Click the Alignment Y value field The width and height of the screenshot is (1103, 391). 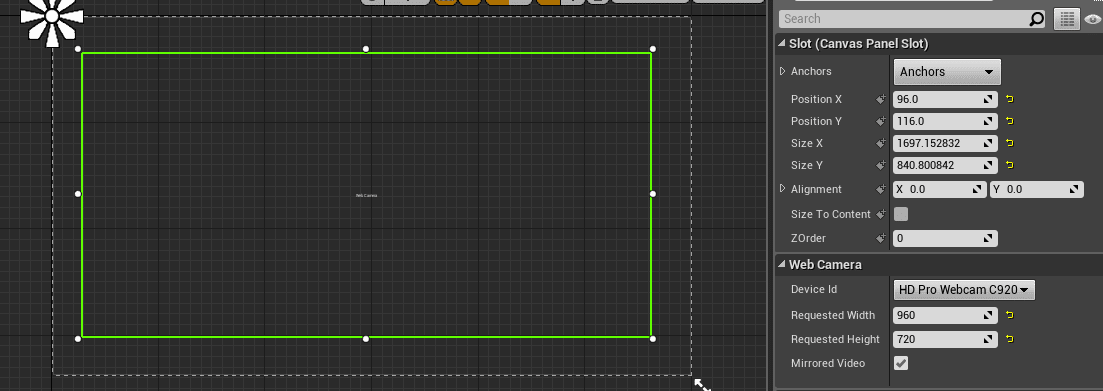click(x=1037, y=189)
